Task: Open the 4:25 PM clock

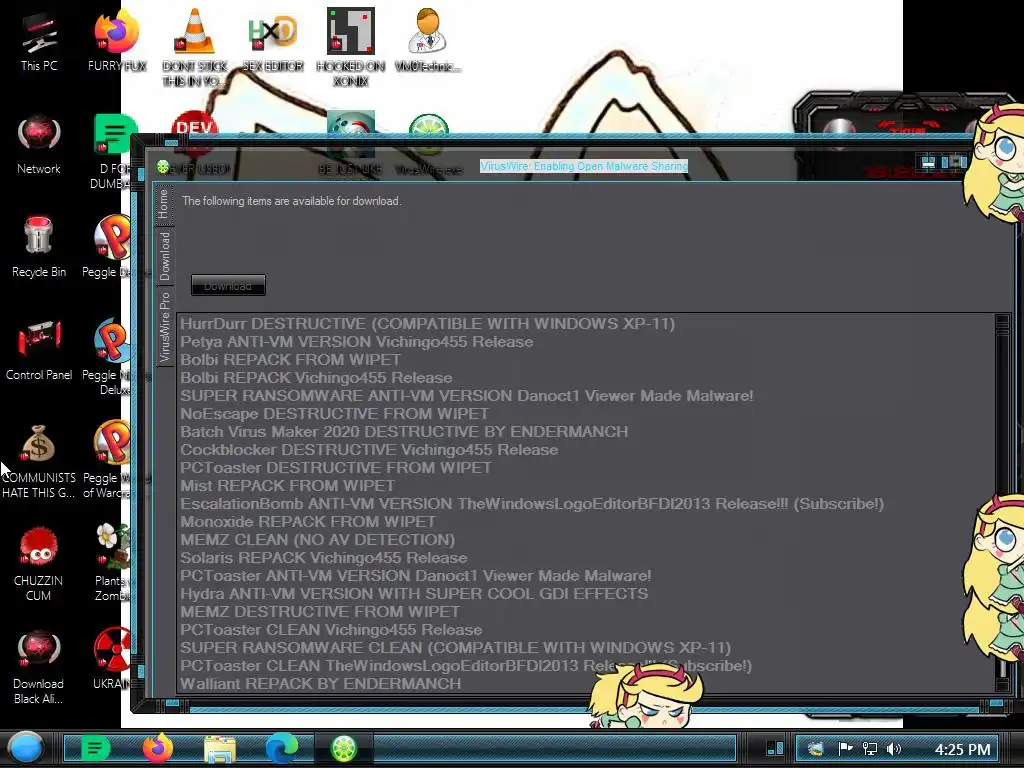Action: coord(963,750)
